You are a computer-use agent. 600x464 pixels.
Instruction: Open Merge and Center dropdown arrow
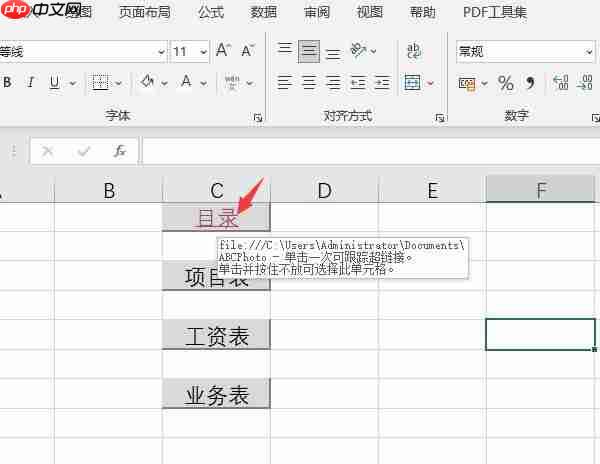pos(430,83)
